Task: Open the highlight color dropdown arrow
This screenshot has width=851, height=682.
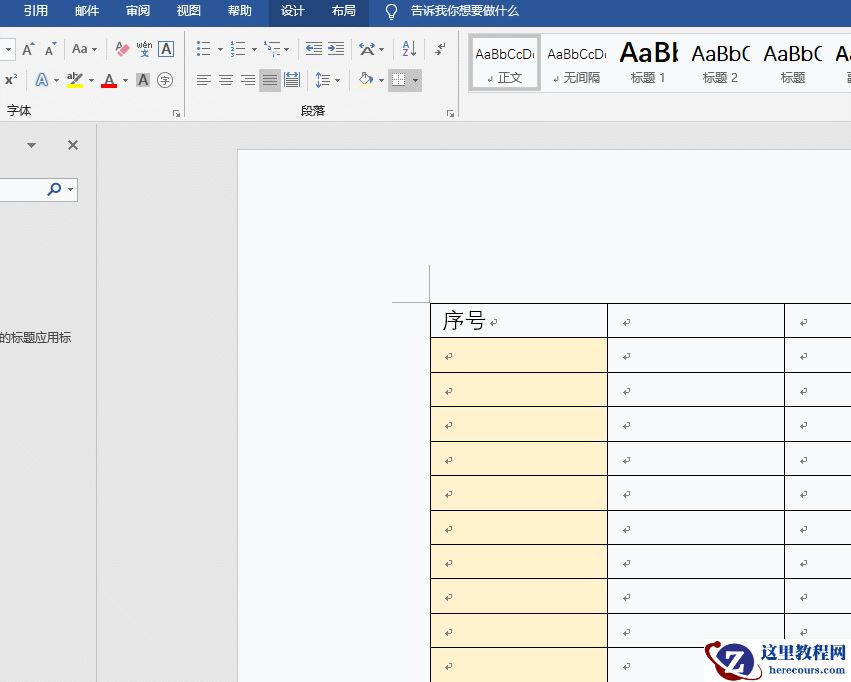Action: 91,81
